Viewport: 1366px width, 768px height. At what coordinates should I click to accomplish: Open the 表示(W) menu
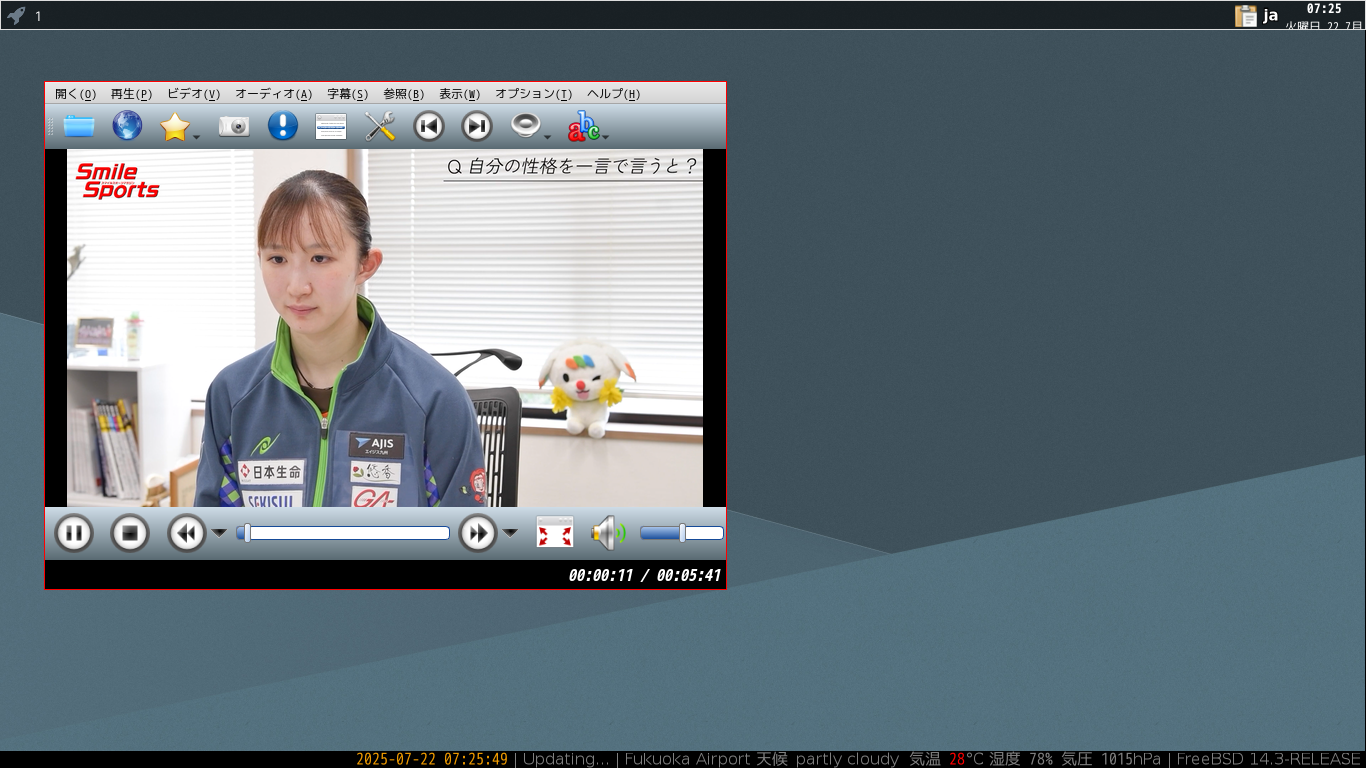[x=460, y=94]
